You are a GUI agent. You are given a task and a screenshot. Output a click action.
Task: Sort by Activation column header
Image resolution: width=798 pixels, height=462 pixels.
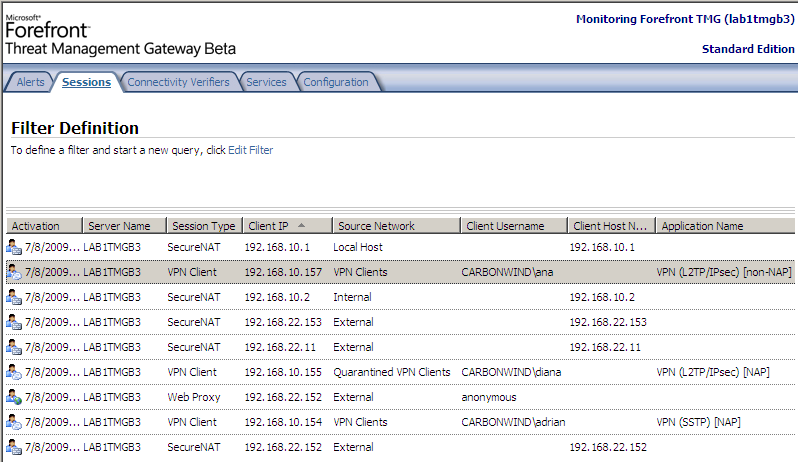click(x=44, y=226)
